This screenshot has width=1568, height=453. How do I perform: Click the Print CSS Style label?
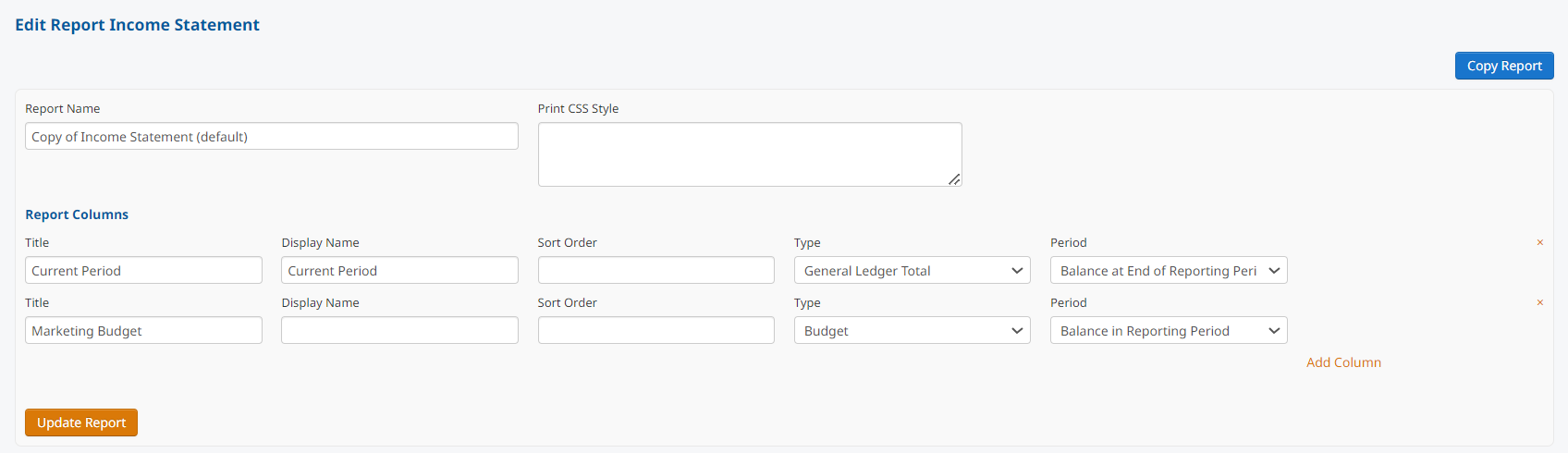(x=578, y=108)
